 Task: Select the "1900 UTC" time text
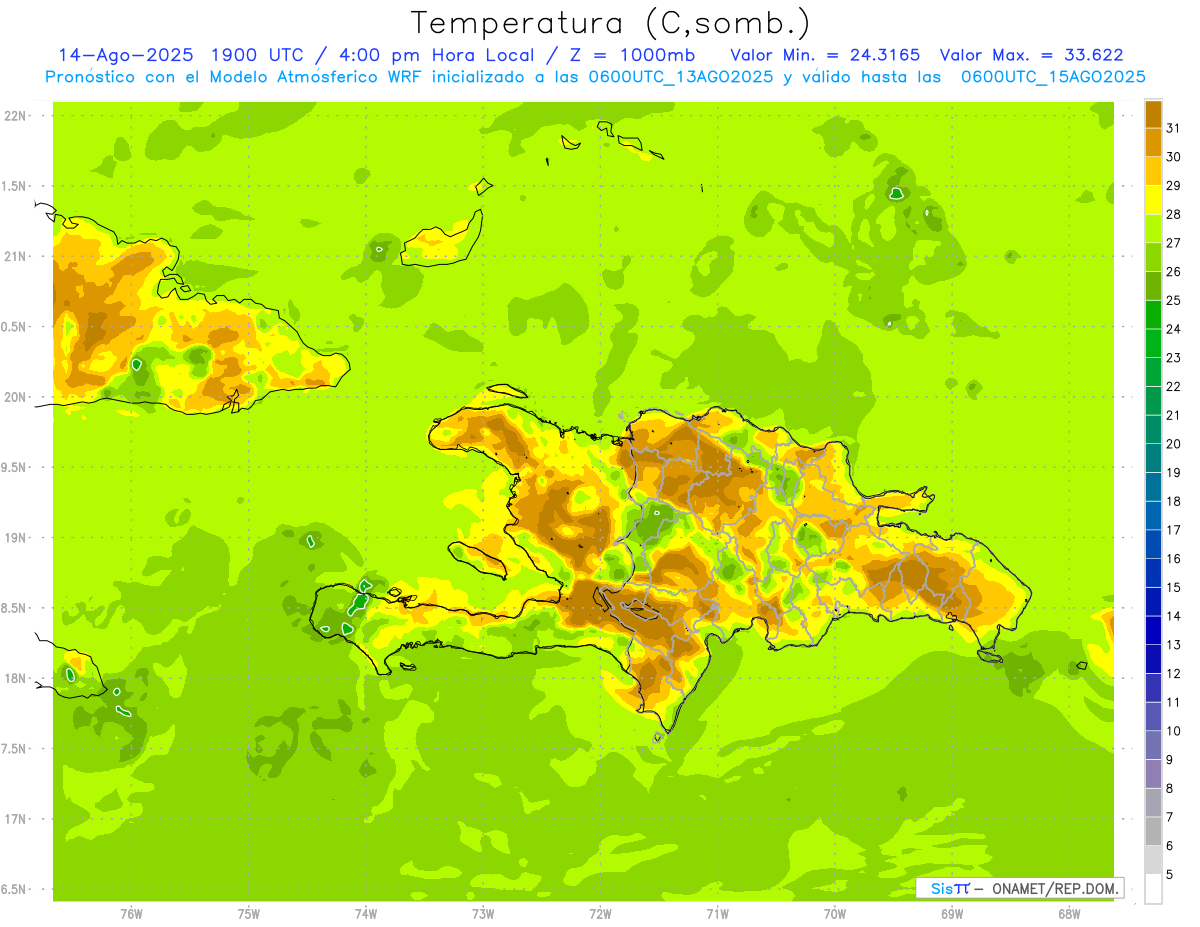pyautogui.click(x=258, y=55)
